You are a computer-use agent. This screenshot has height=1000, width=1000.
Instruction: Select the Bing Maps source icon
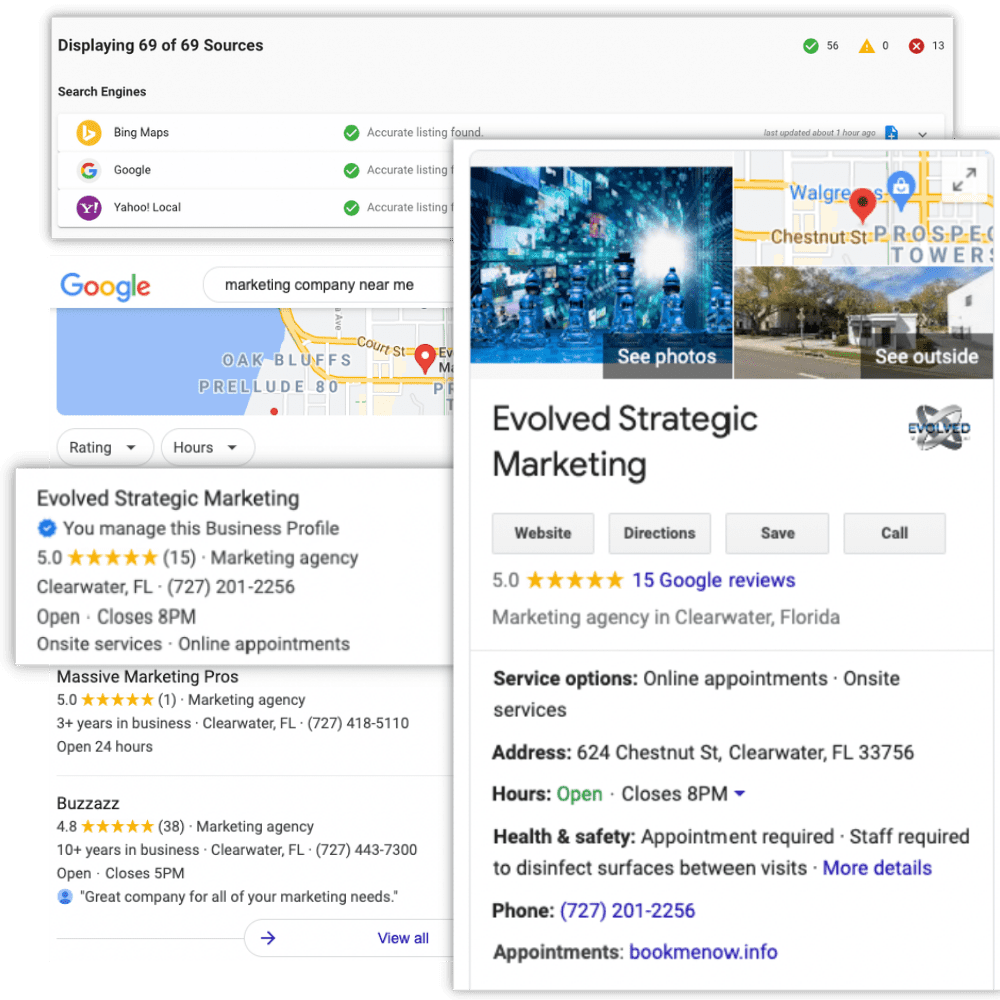(88, 132)
